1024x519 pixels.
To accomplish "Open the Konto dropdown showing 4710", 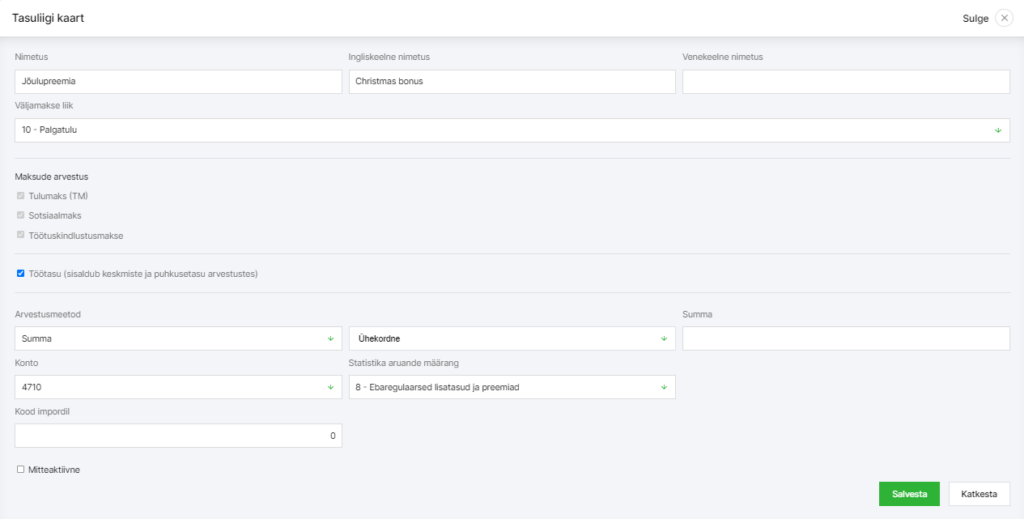I will 178,387.
